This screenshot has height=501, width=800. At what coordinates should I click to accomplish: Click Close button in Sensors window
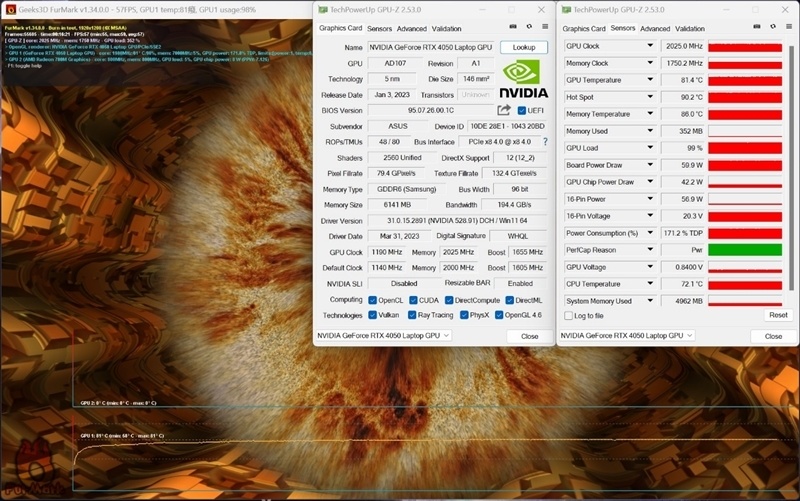[773, 336]
